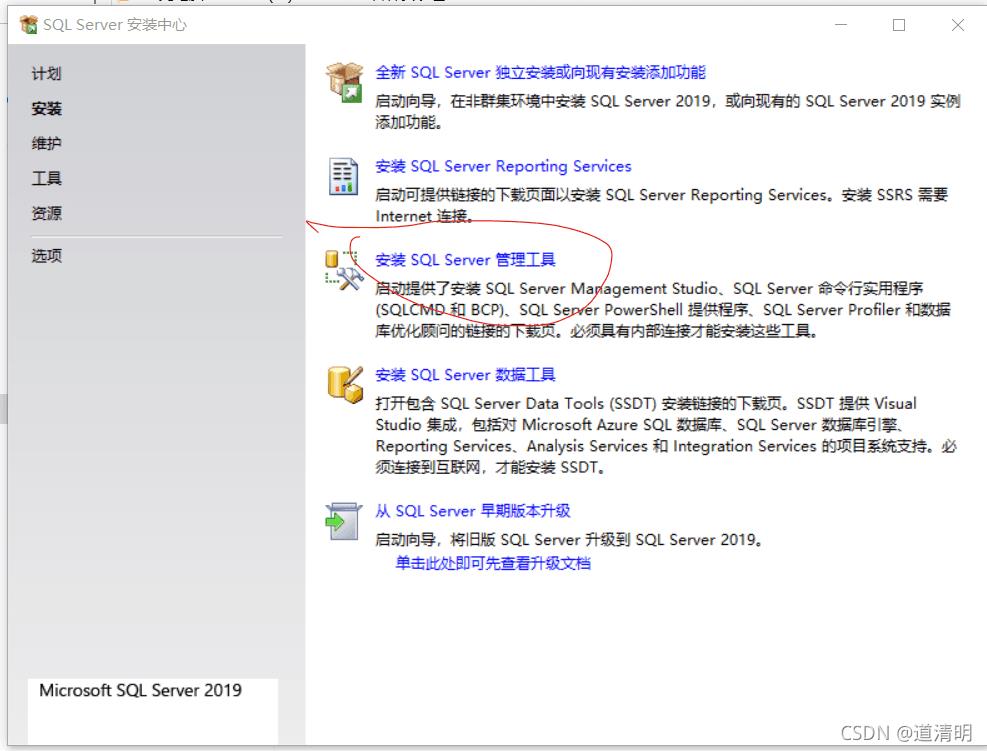
Task: Click description text starting 启动可提供链接的下载页面
Action: click(662, 205)
